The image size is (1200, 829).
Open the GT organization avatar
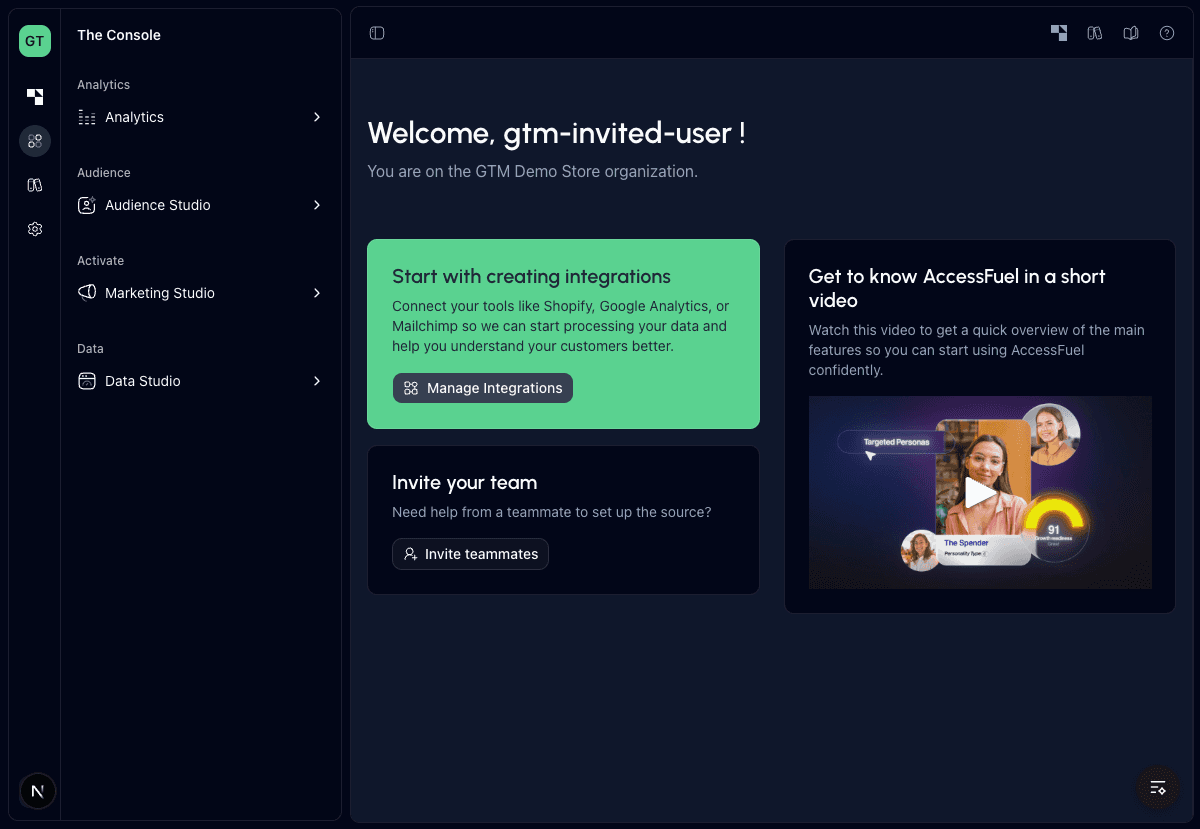35,41
